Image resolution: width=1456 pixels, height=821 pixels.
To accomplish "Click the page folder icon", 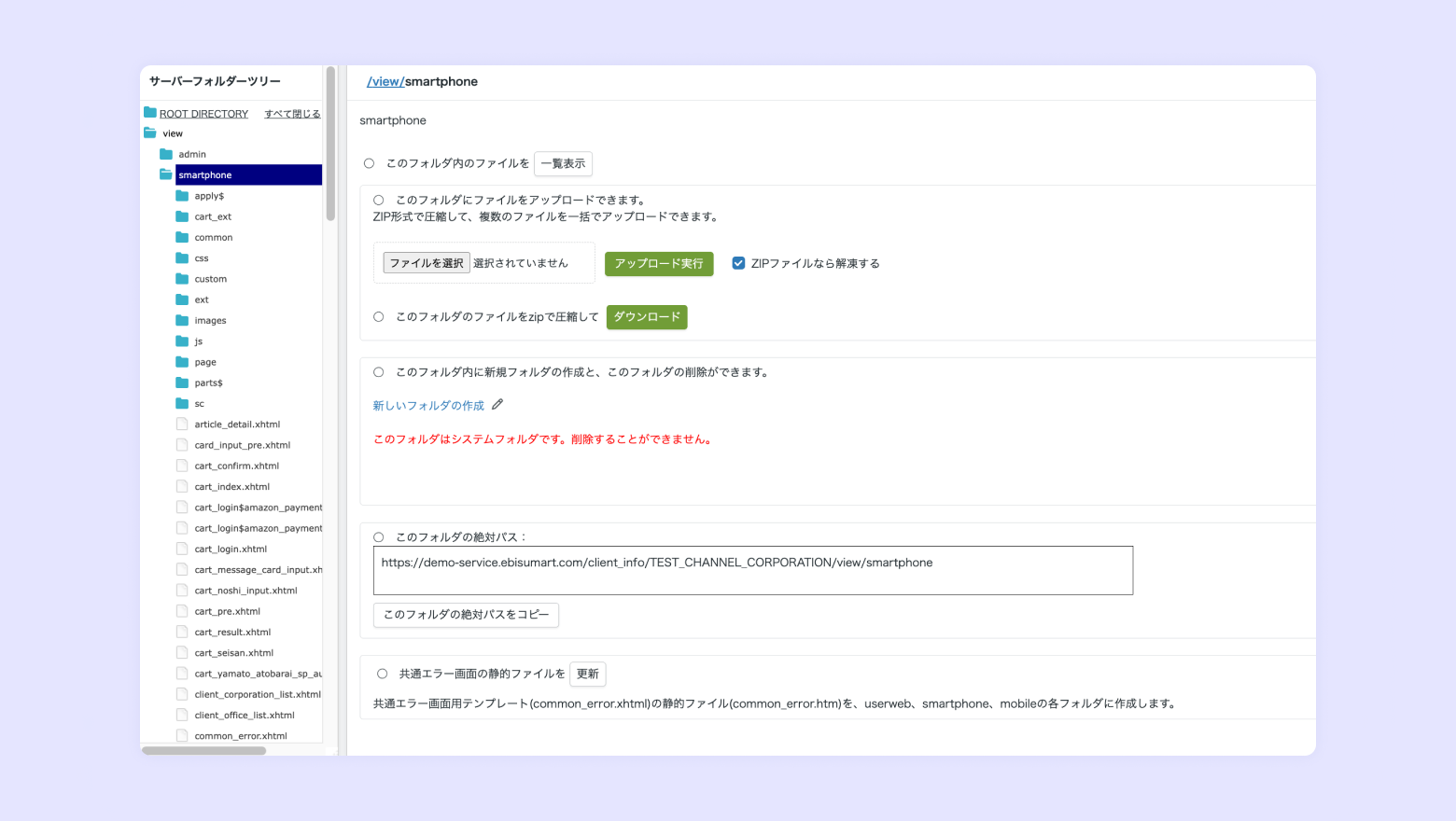I will 182,362.
